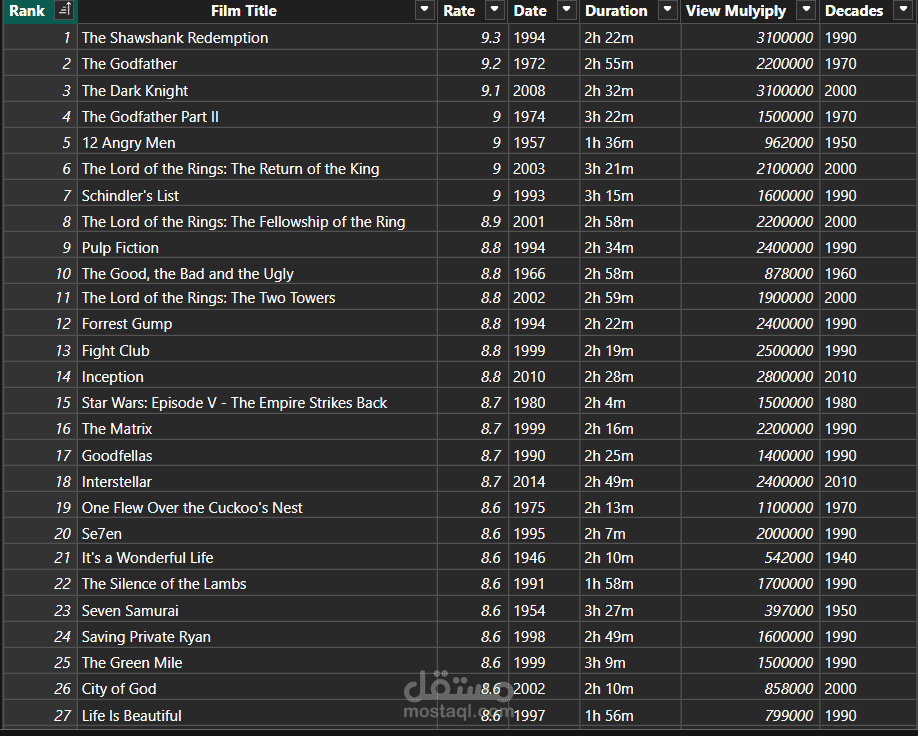Click rank number 14 cell
918x736 pixels.
[x=40, y=376]
